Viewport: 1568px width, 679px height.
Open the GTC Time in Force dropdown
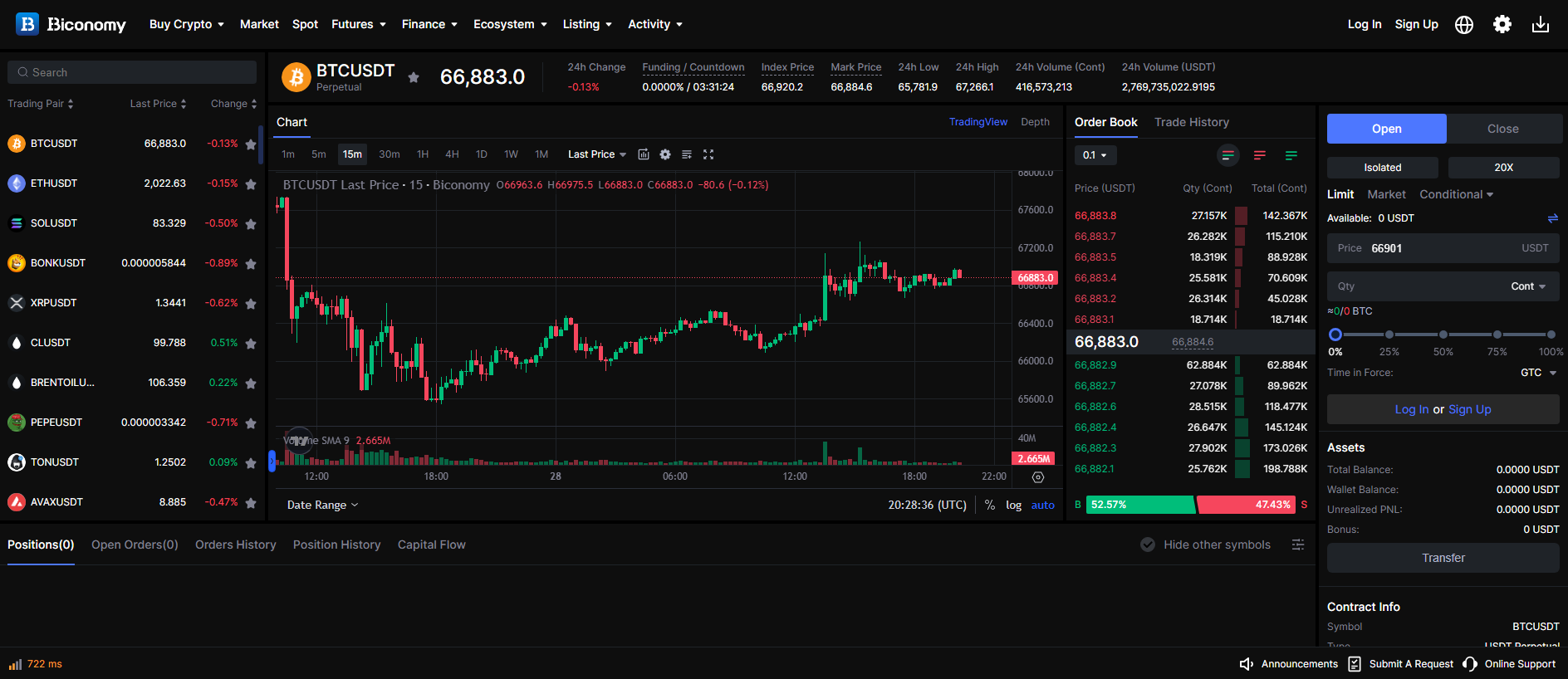coord(1538,373)
